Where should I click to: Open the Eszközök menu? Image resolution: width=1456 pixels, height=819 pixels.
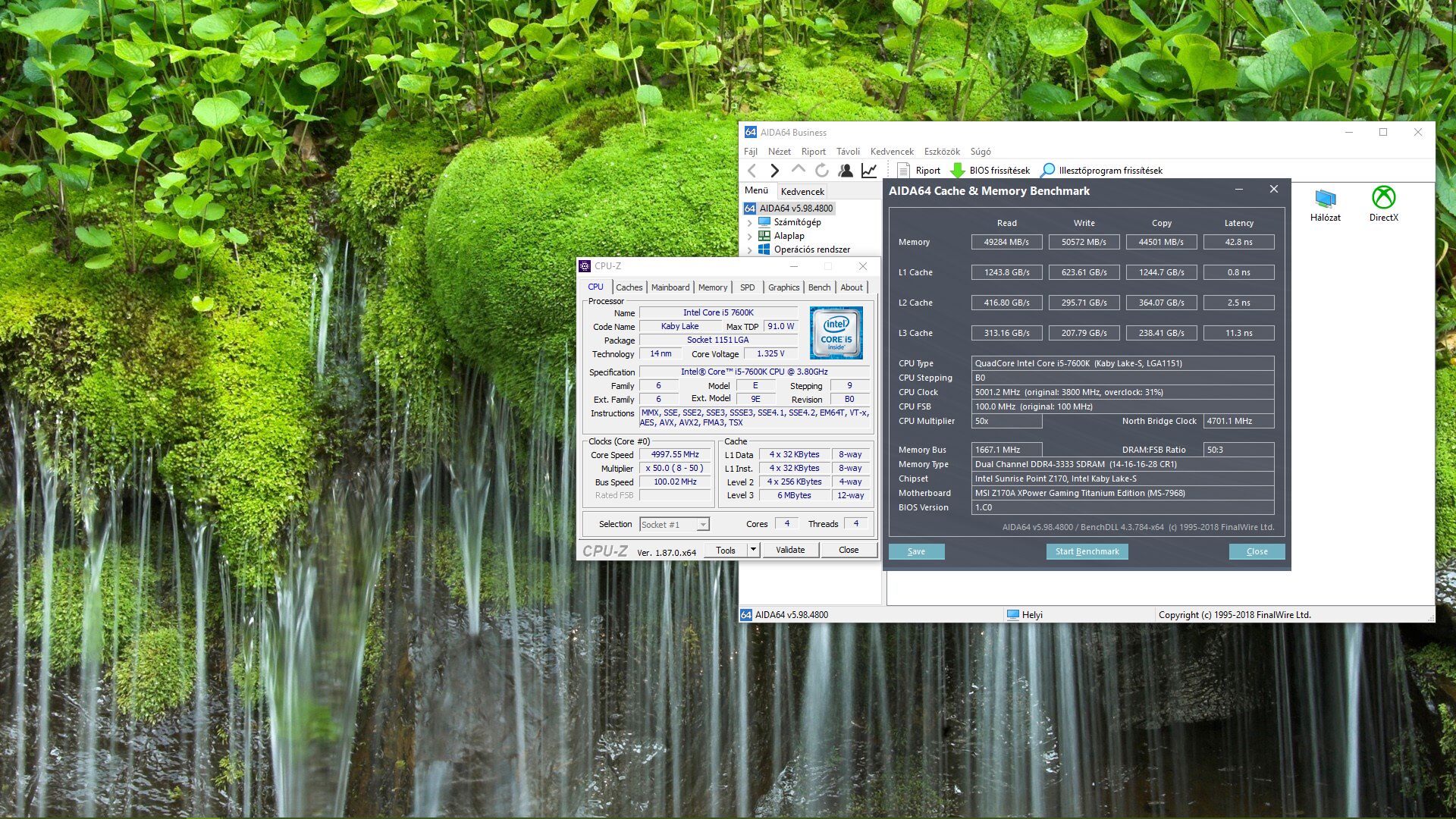click(941, 152)
